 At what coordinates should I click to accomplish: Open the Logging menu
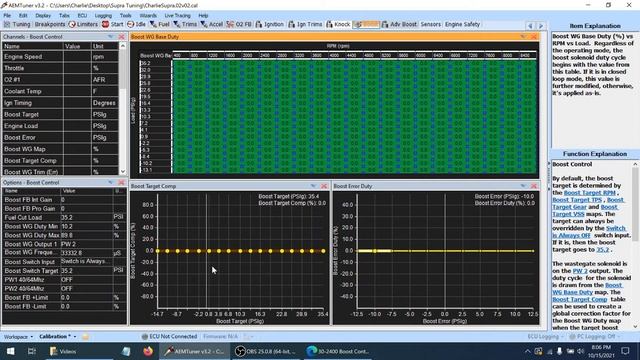tap(103, 16)
